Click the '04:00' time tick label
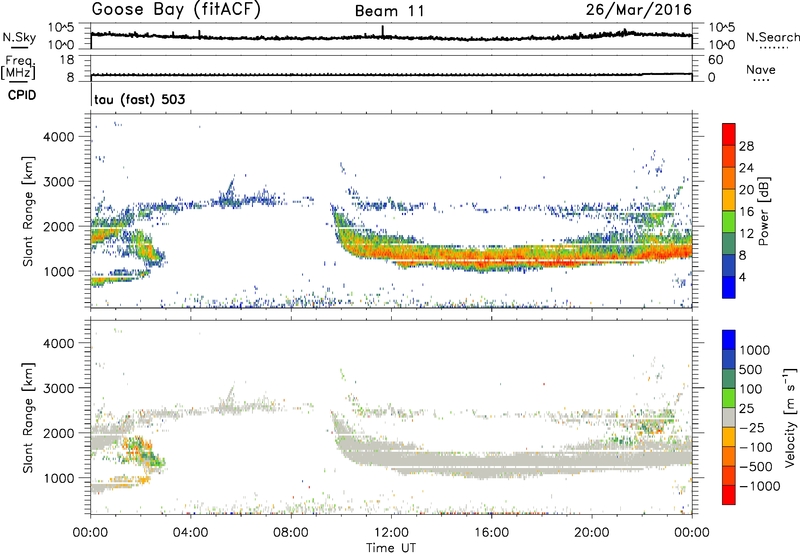The width and height of the screenshot is (800, 554). click(191, 533)
